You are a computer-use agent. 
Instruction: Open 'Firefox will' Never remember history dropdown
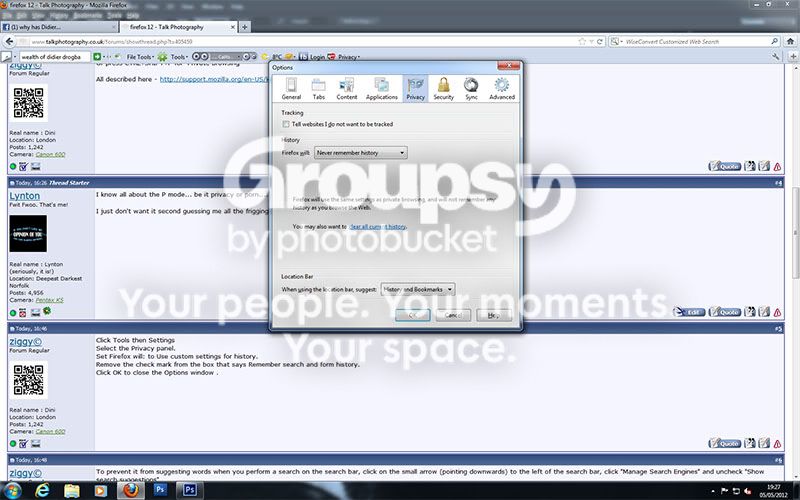(360, 153)
